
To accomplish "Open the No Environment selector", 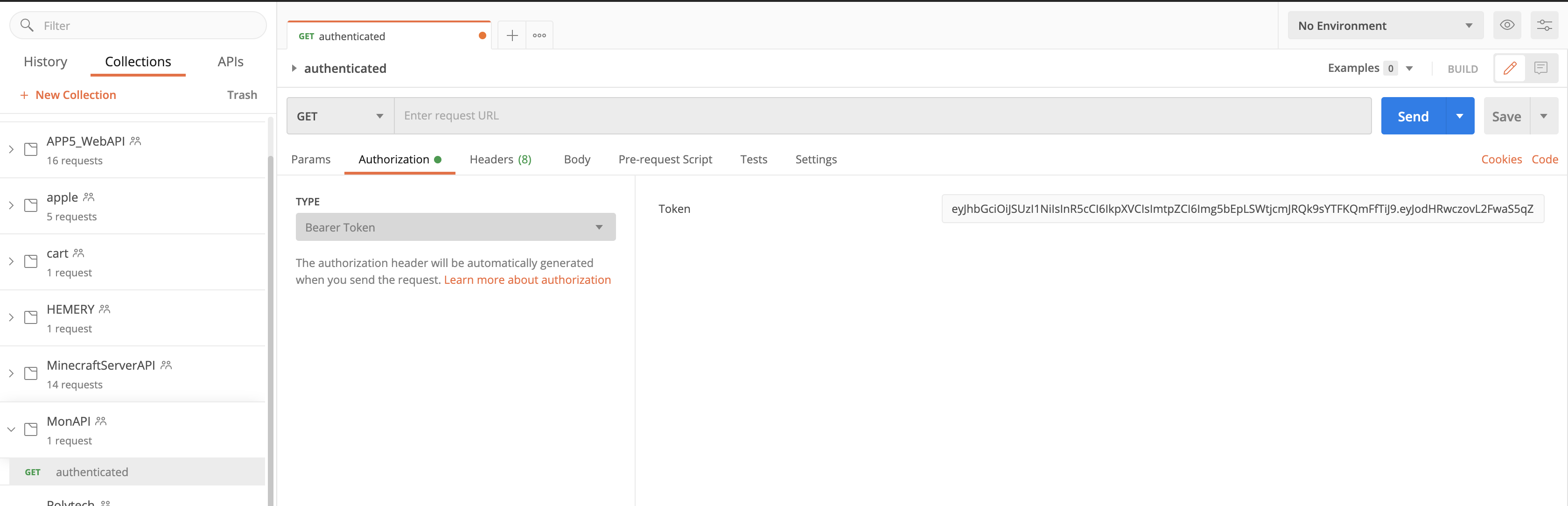I will 1385,26.
